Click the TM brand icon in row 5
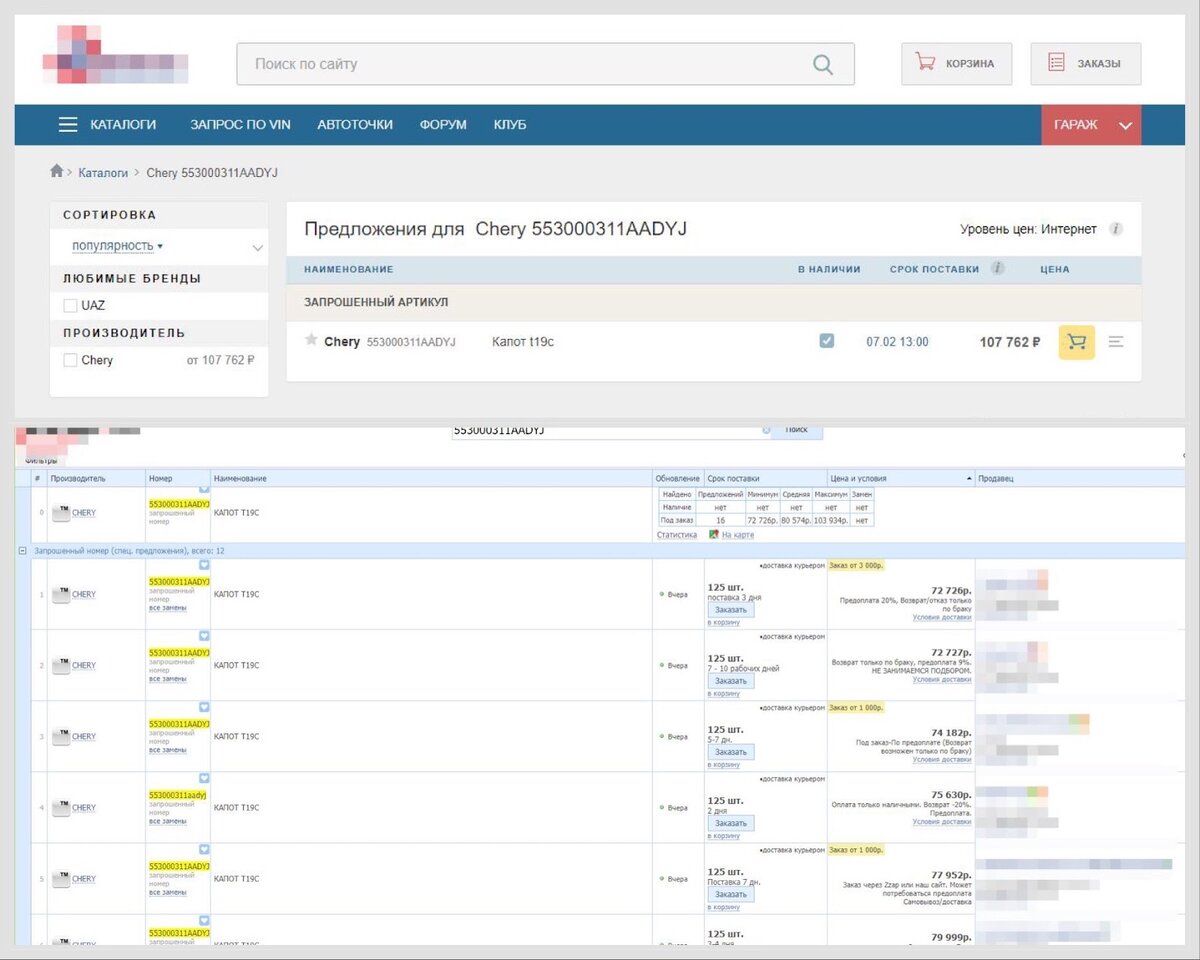 61,879
